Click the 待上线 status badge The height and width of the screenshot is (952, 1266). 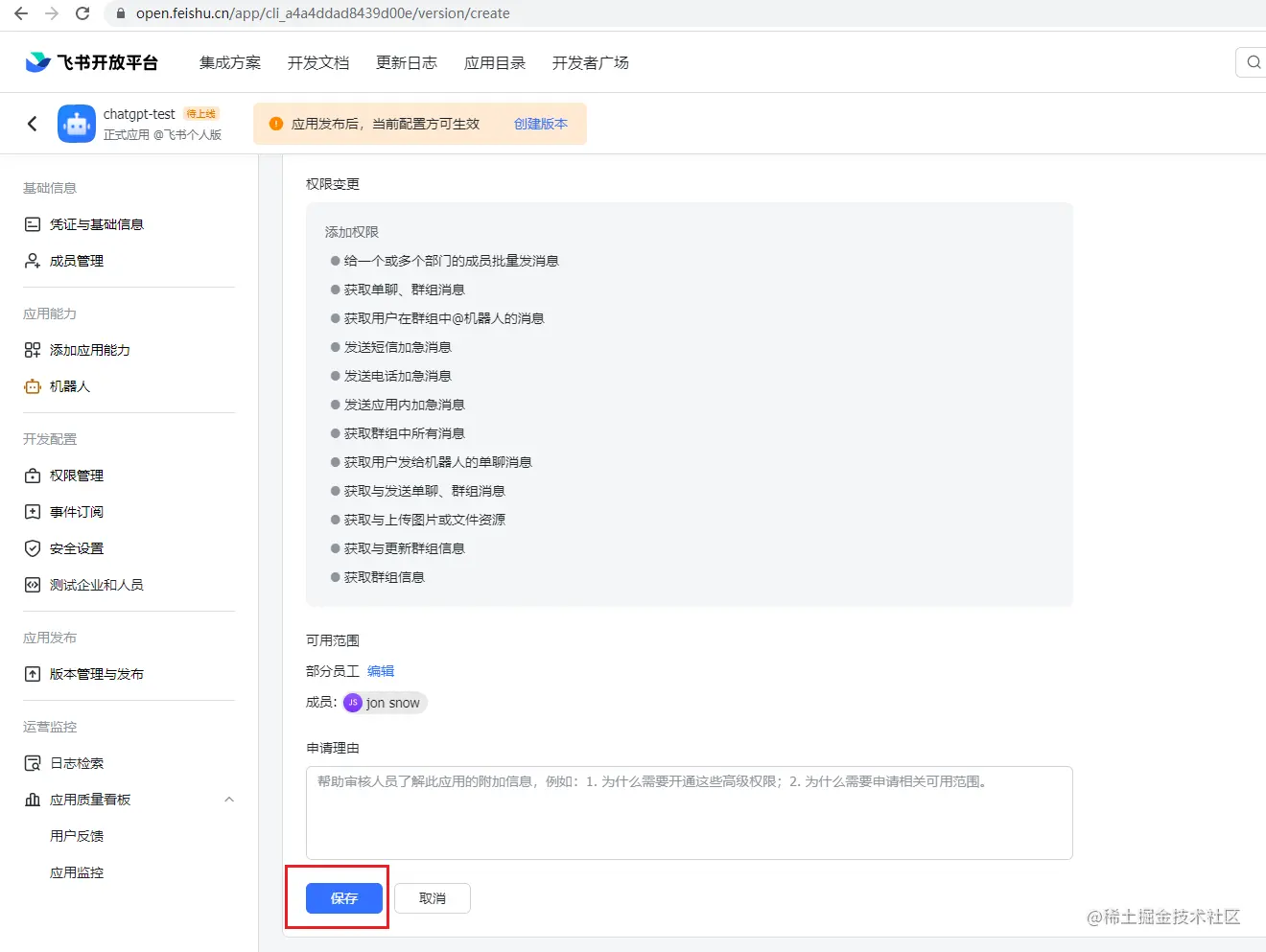click(201, 113)
